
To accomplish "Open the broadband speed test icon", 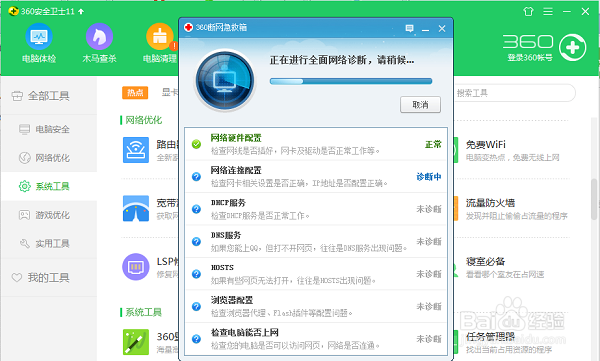I will (136, 208).
